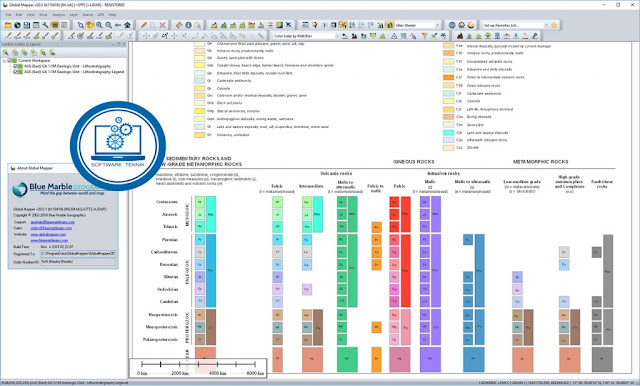Screen dimensions: 640x386
Task: Click highlighted hill shading toggle icon
Action: (389, 25)
